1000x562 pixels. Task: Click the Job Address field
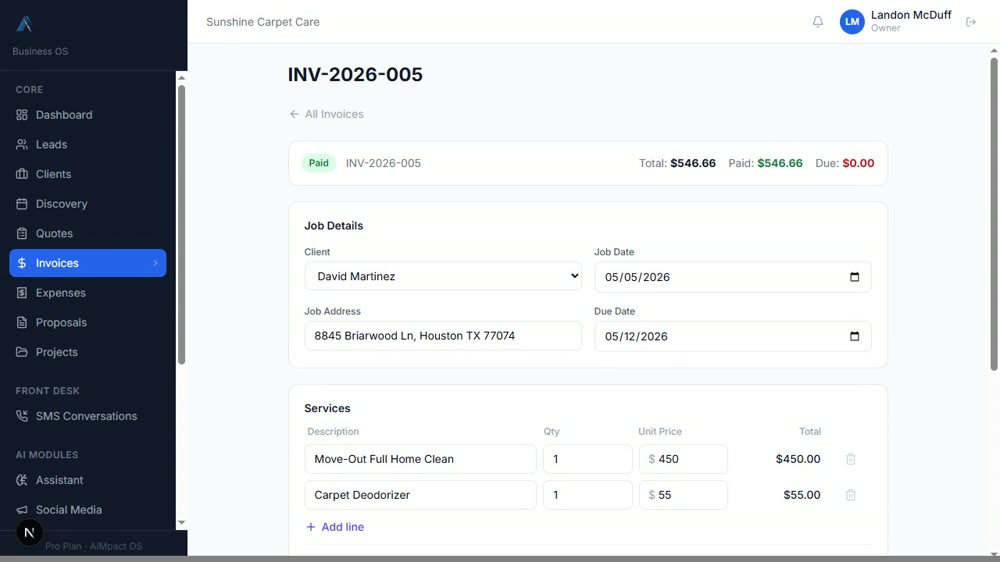tap(443, 336)
